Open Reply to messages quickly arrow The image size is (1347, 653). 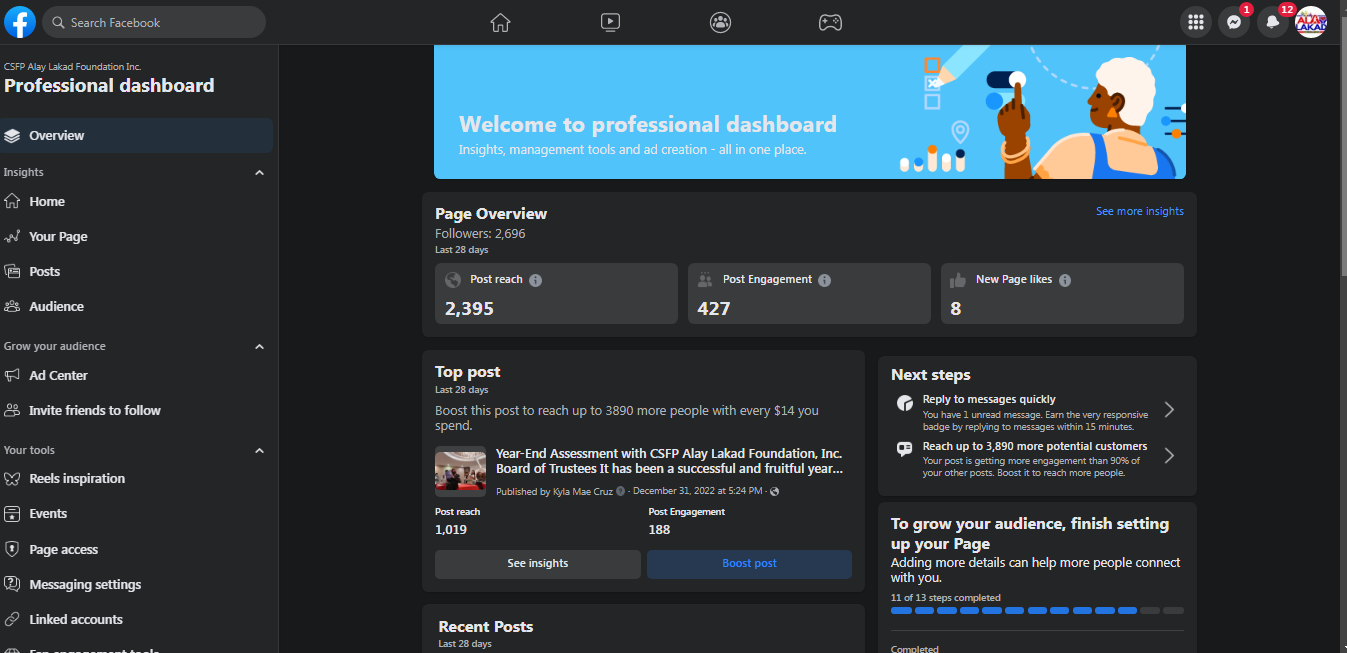(x=1169, y=409)
